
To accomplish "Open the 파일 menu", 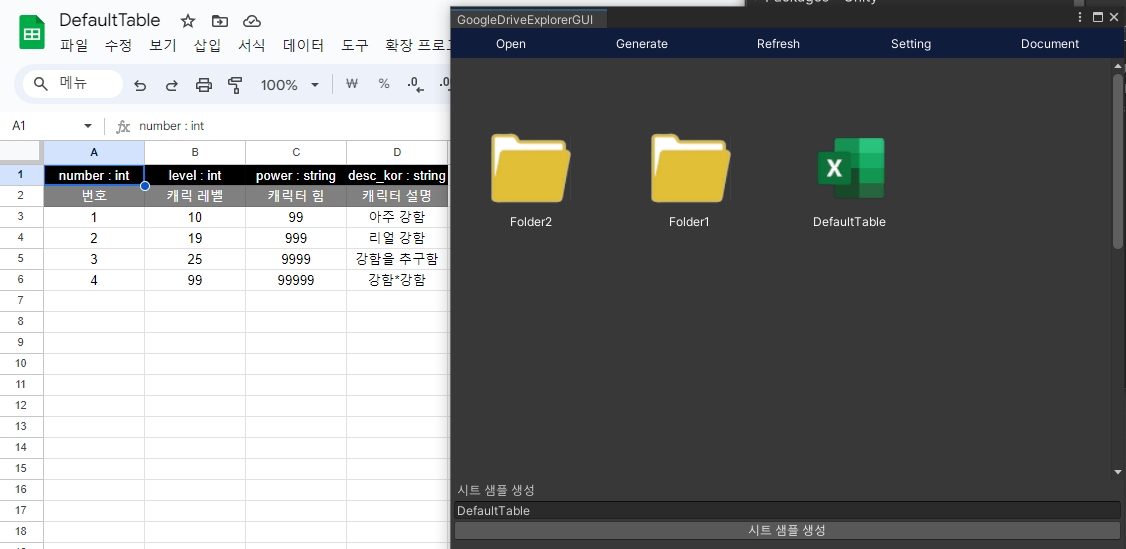I will coord(74,45).
